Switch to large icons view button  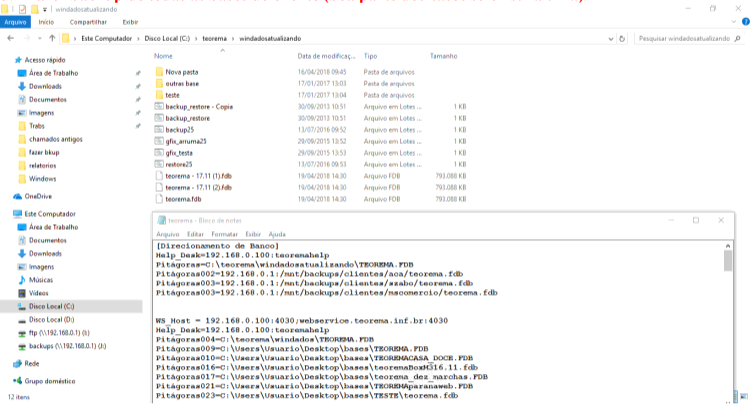[x=744, y=397]
